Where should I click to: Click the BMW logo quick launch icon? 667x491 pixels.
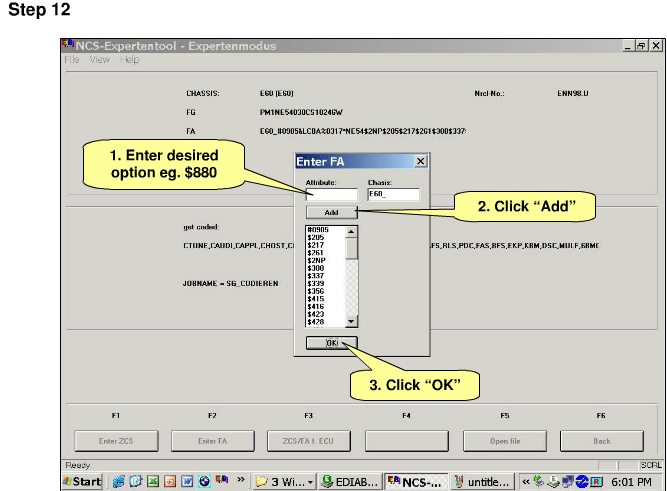pos(205,482)
